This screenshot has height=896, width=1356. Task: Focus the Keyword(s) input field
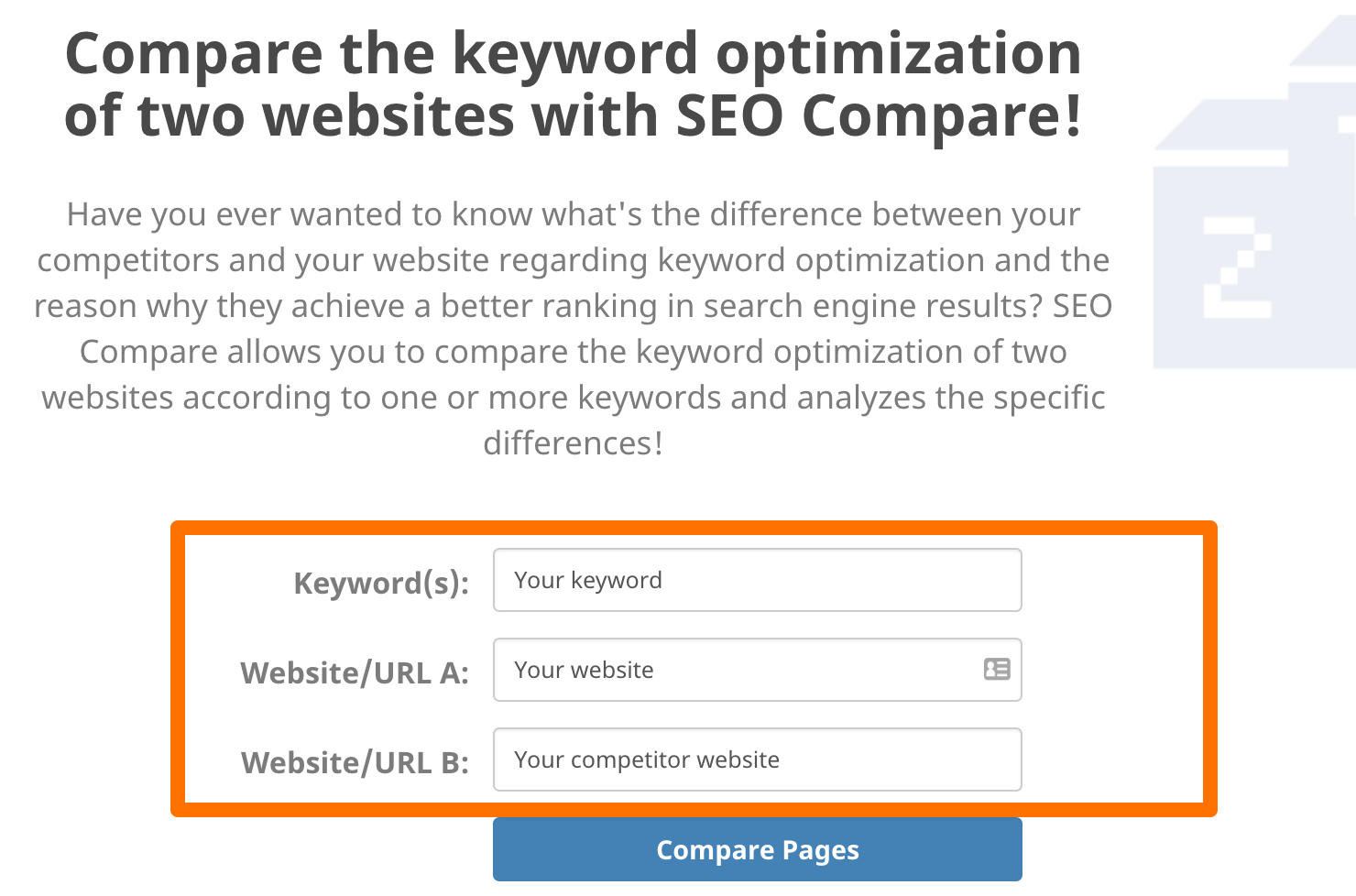tap(758, 580)
